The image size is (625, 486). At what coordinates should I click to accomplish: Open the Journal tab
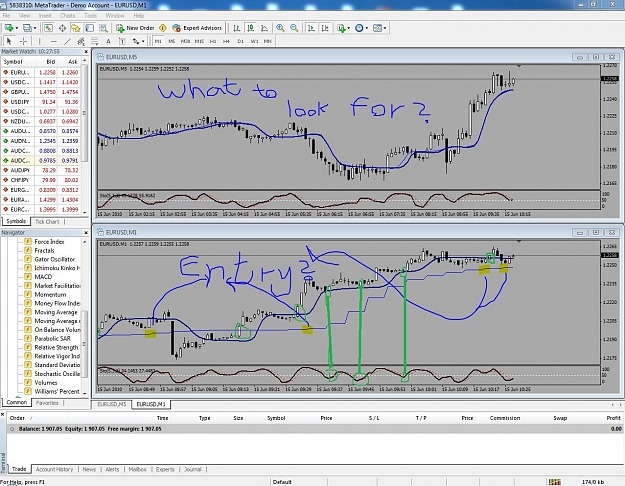tap(193, 469)
